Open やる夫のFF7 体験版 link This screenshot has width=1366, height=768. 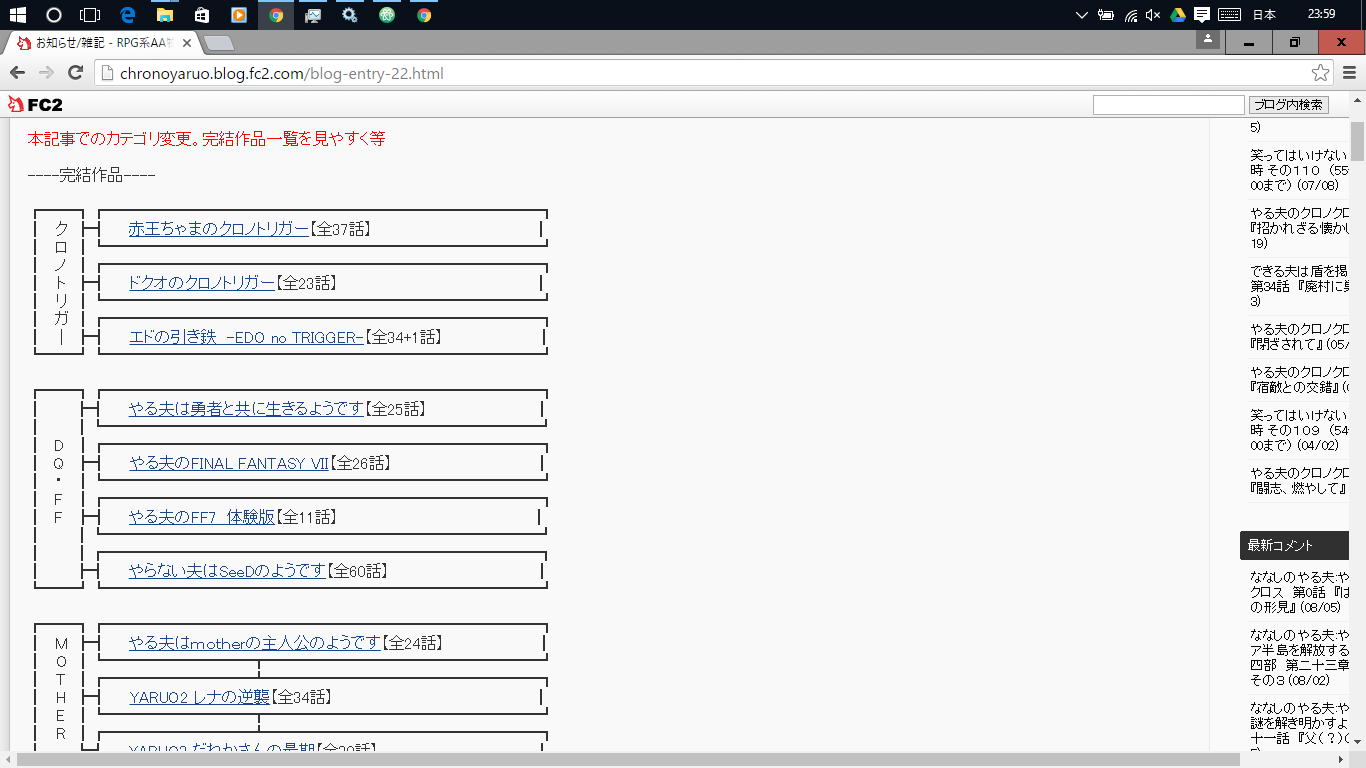pyautogui.click(x=202, y=517)
